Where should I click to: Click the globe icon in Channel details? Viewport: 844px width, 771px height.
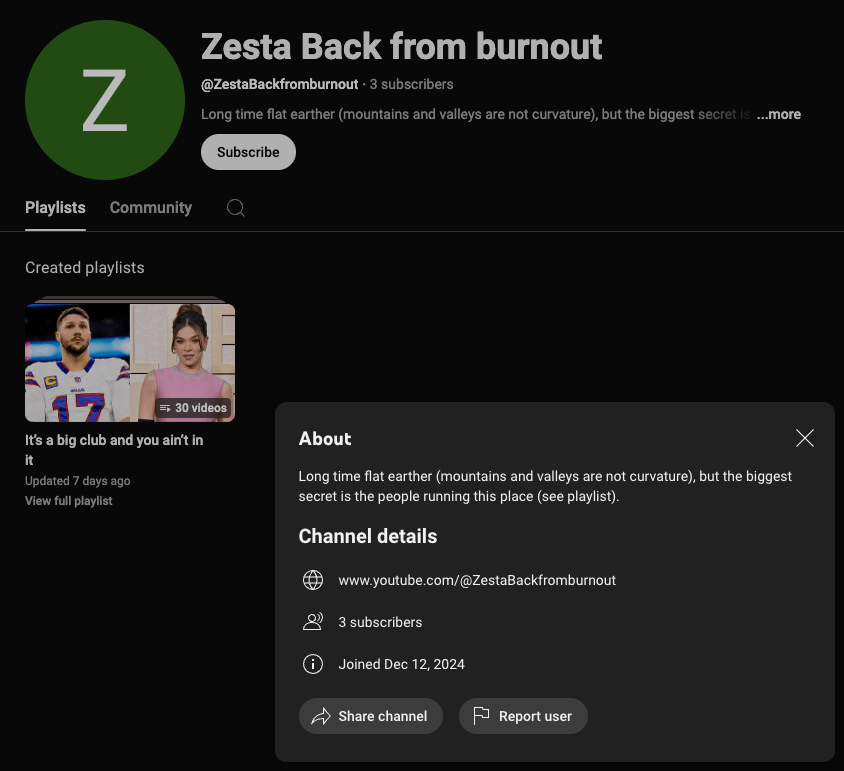click(x=313, y=580)
